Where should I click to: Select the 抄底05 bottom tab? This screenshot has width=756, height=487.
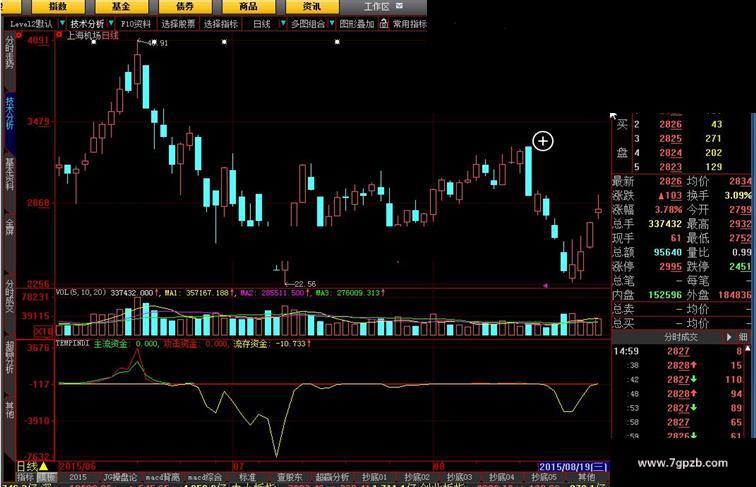point(544,477)
